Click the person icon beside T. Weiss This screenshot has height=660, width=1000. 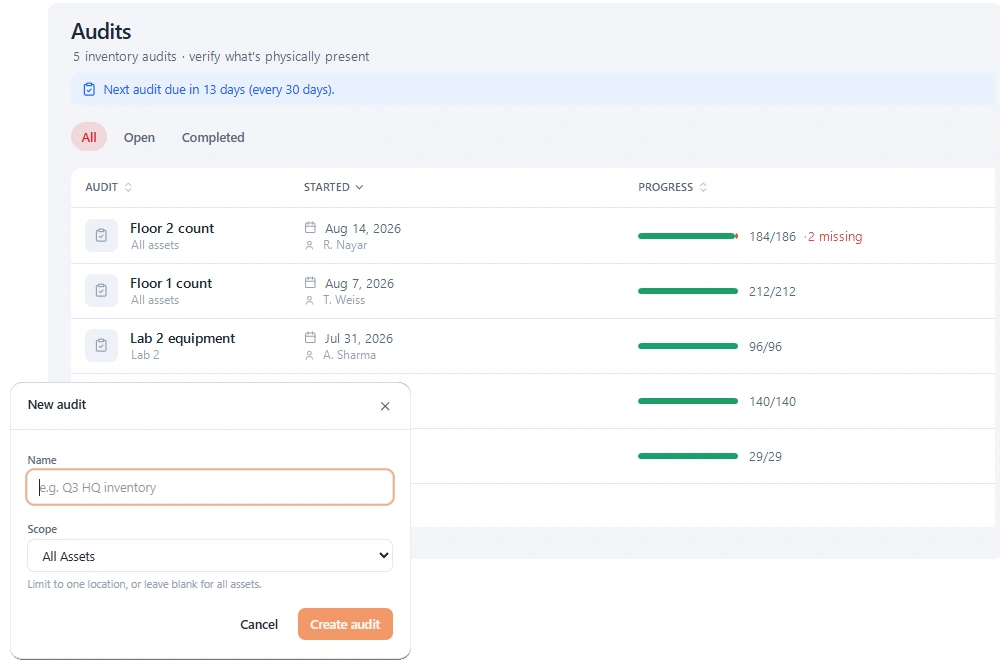(x=309, y=300)
